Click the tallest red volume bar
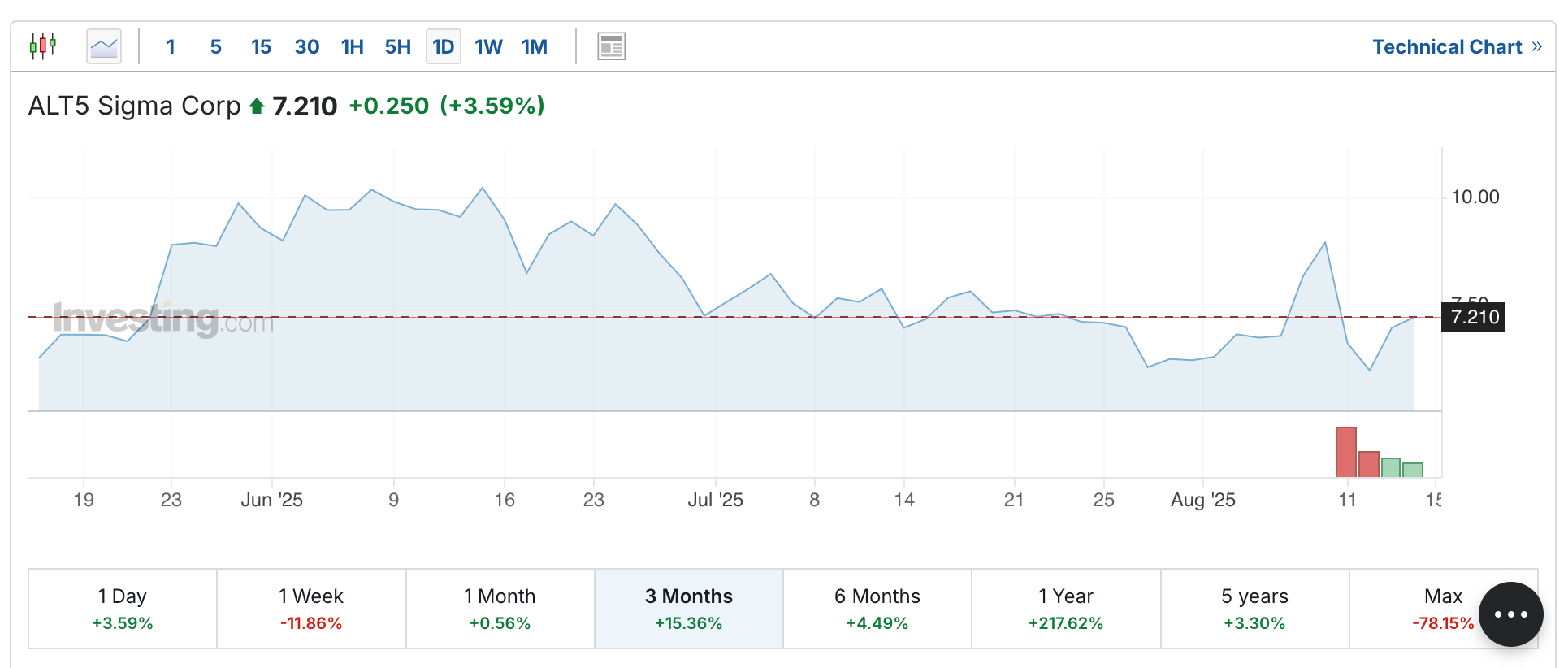Viewport: 1568px width, 668px height. (1345, 452)
